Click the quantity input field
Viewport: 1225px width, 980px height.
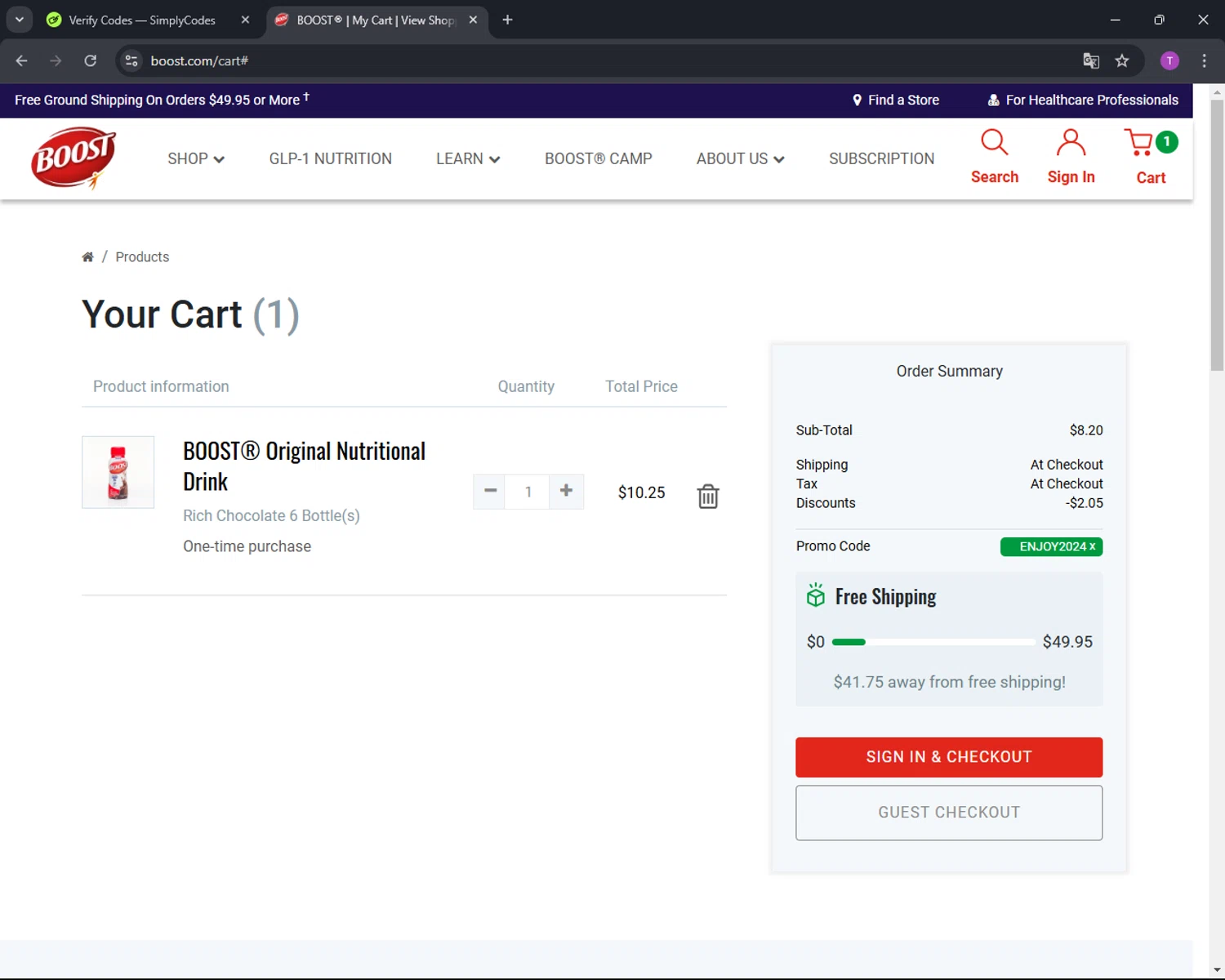pos(528,492)
